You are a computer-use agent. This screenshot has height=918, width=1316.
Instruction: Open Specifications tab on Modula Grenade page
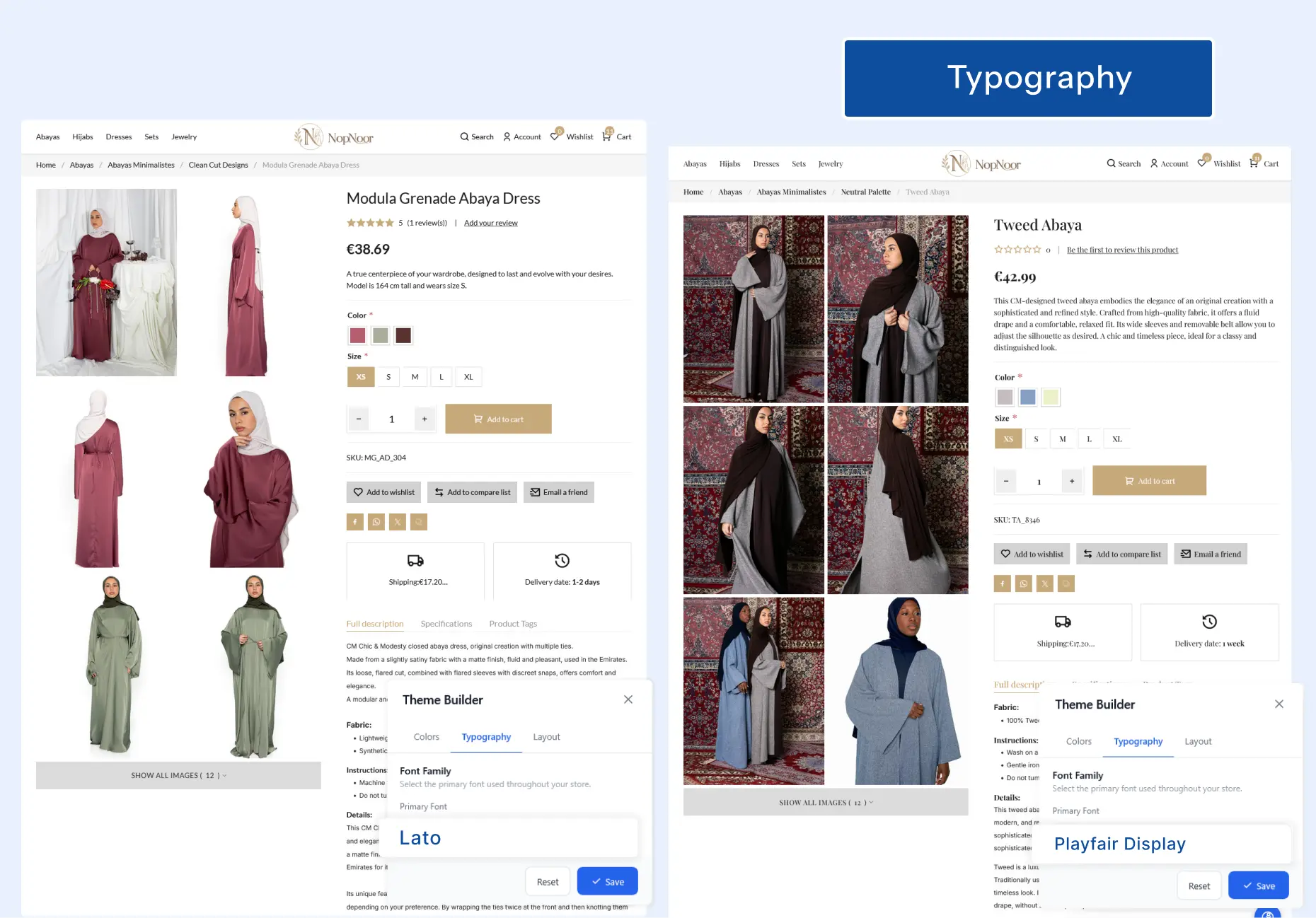click(x=446, y=624)
